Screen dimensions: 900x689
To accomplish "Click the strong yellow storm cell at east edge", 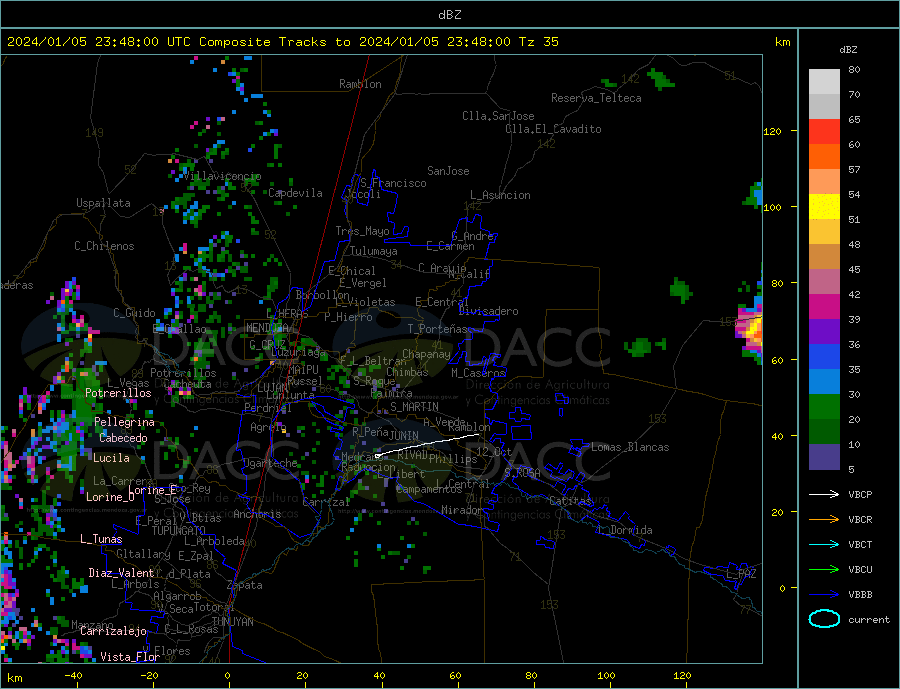I will pyautogui.click(x=752, y=331).
